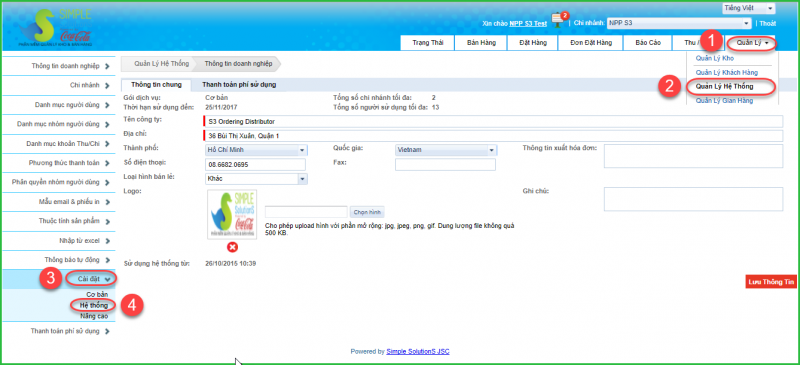Viewport: 800px width, 365px height.
Task: Open the Đơn Đặt Hàng top menu
Action: click(591, 43)
